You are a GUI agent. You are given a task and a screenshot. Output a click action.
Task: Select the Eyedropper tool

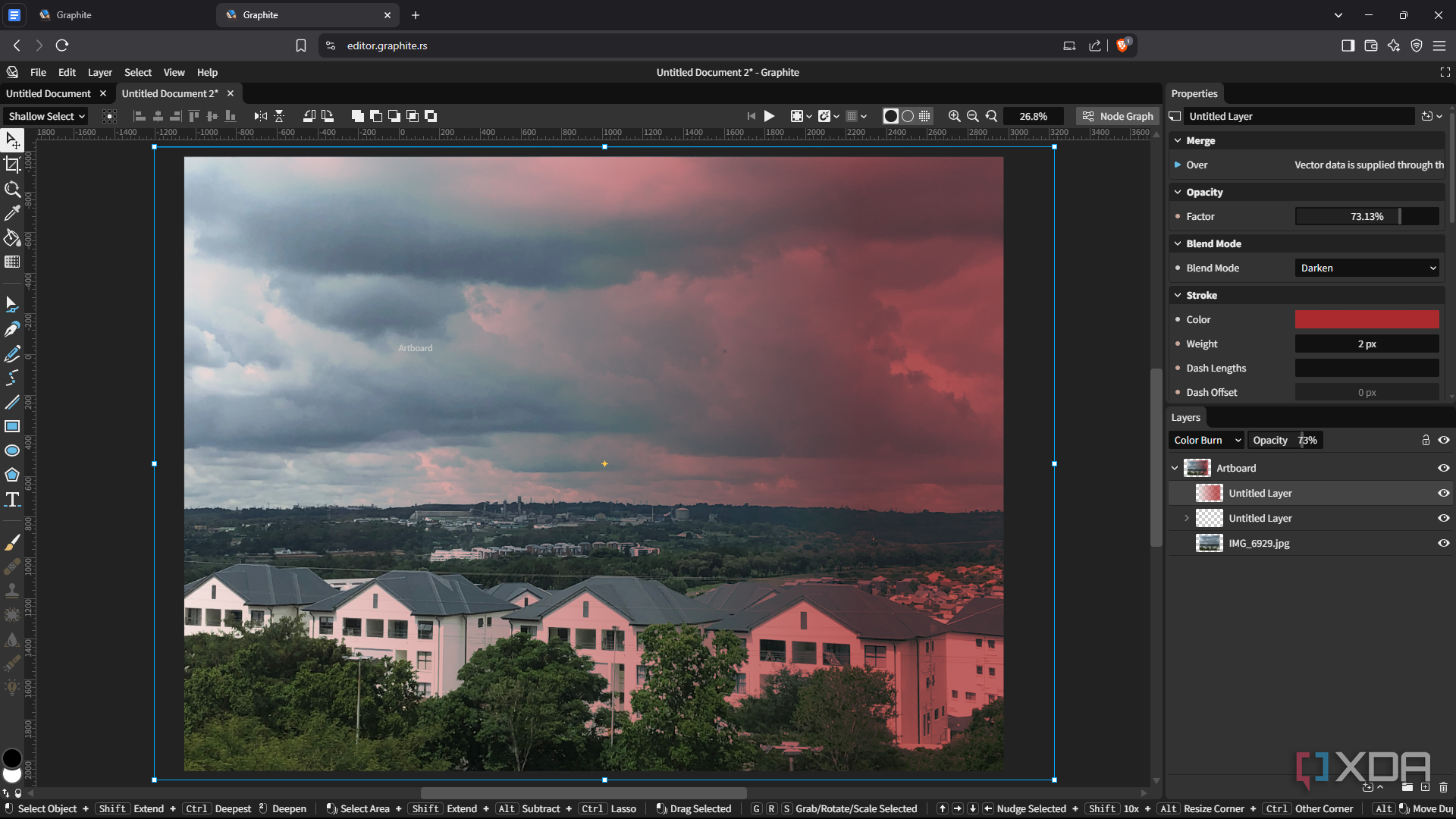(x=12, y=213)
